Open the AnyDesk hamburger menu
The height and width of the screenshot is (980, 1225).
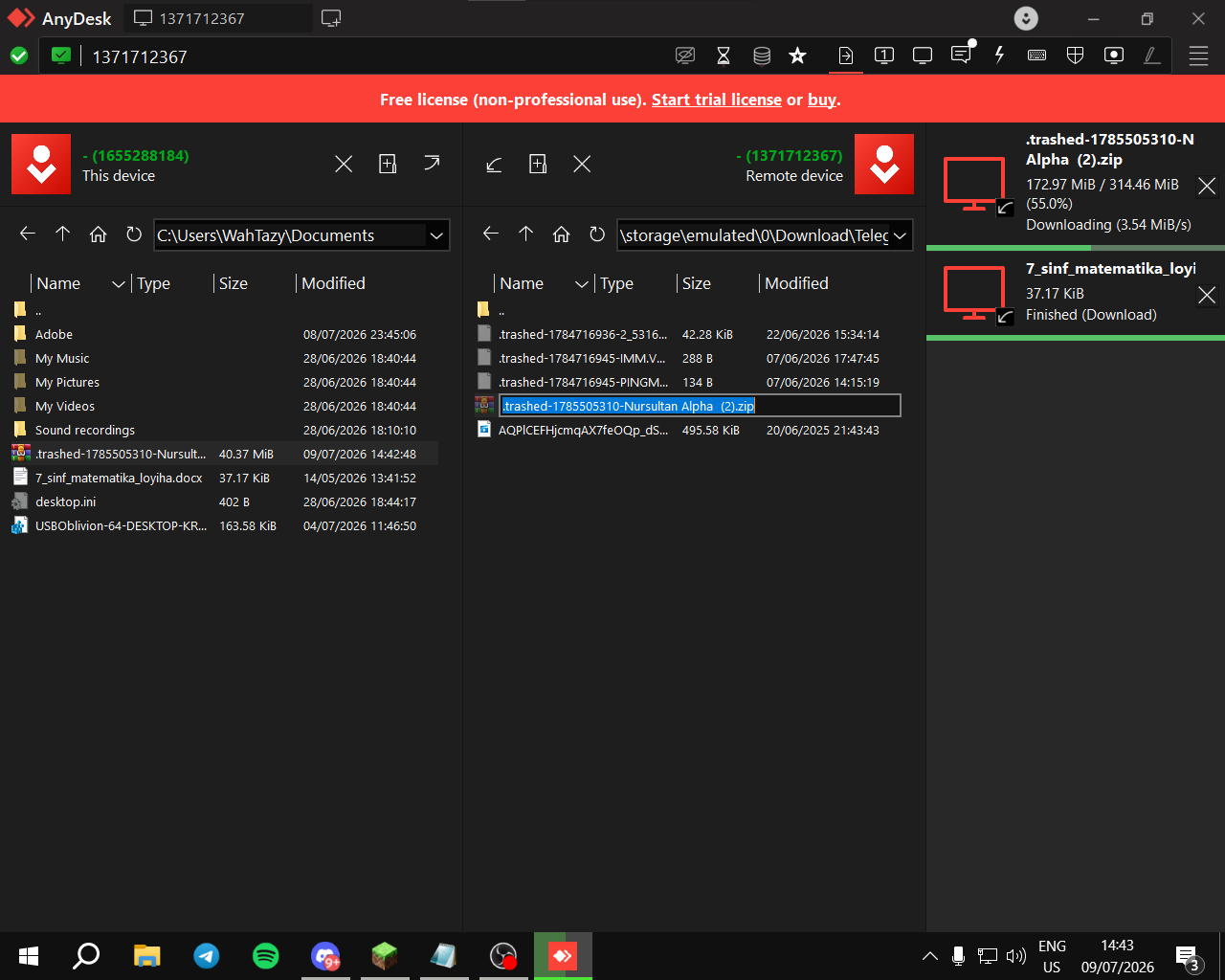(1198, 56)
